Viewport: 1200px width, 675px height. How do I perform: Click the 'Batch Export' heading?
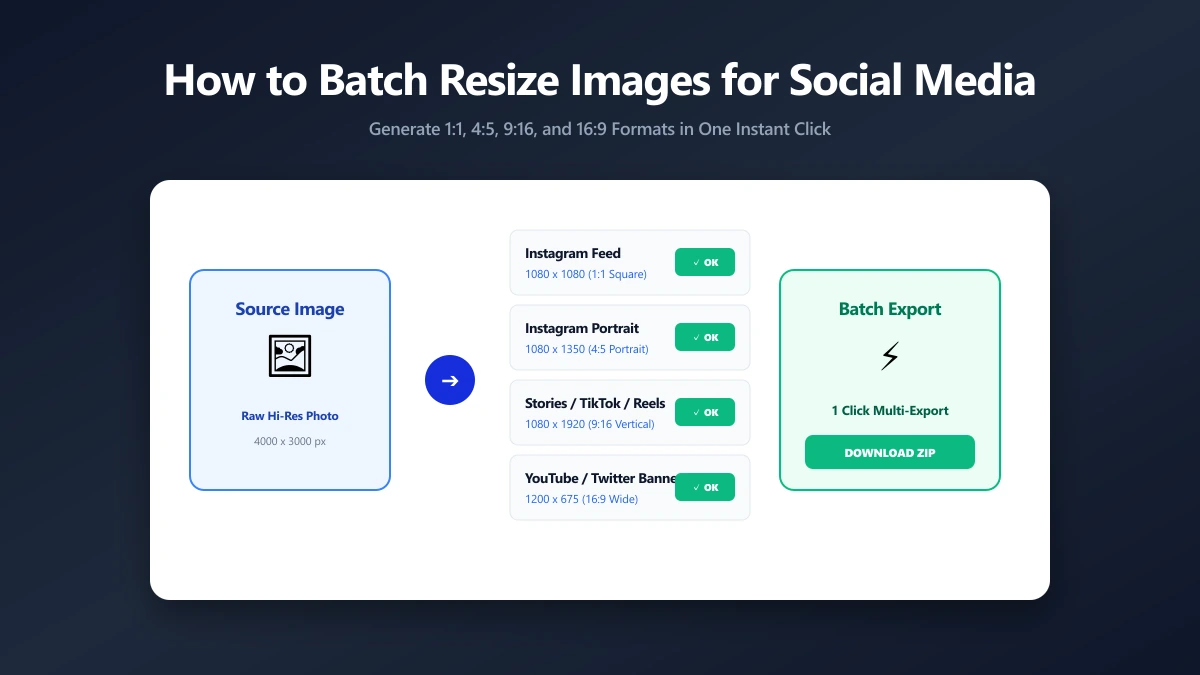[x=890, y=309]
